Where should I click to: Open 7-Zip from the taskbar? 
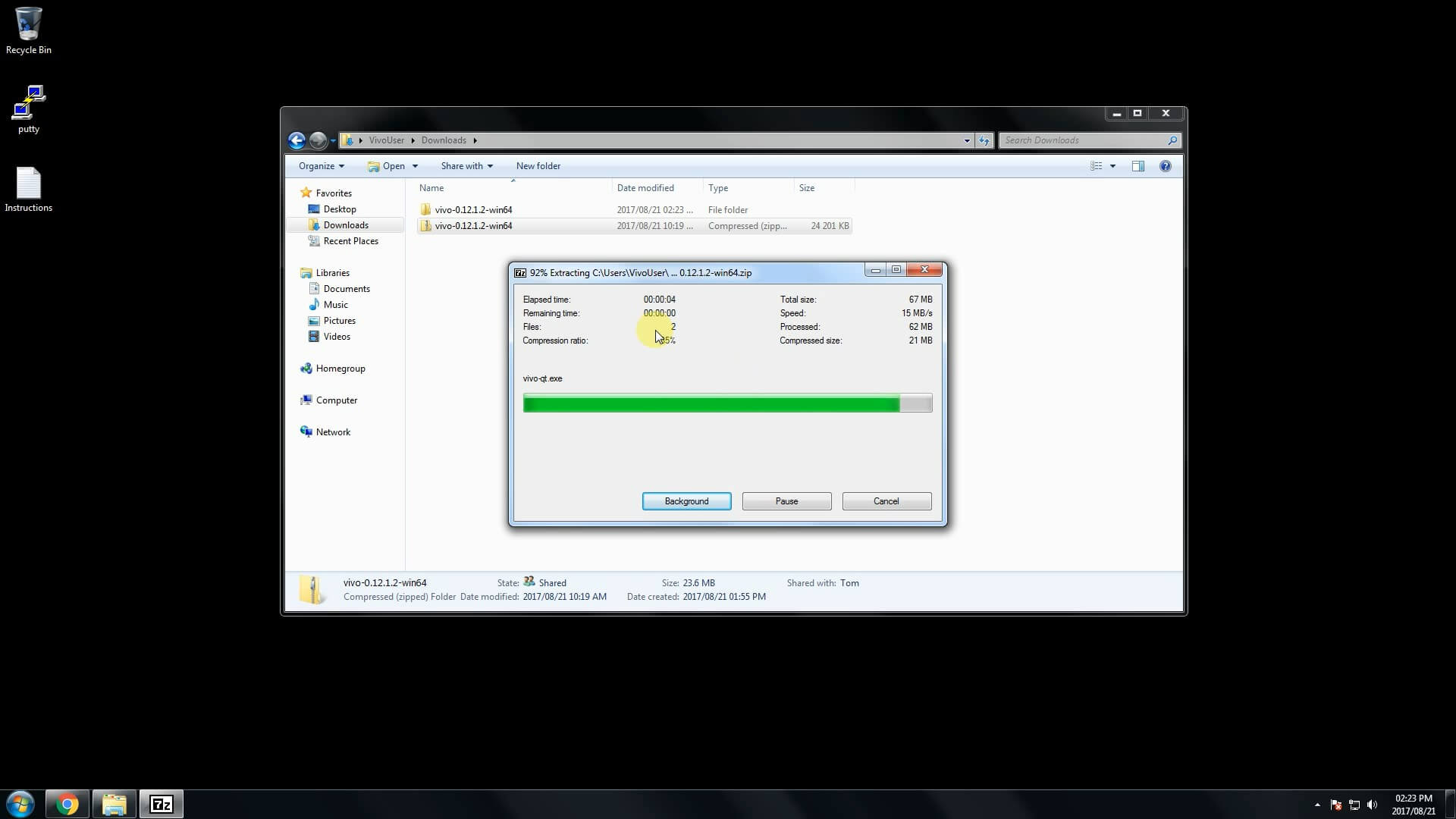161,804
